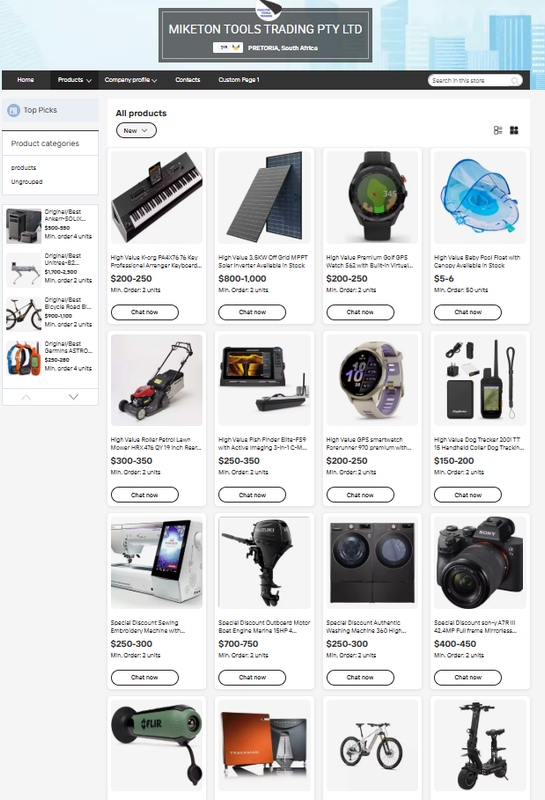
Task: Click the search in this store field
Action: (469, 81)
